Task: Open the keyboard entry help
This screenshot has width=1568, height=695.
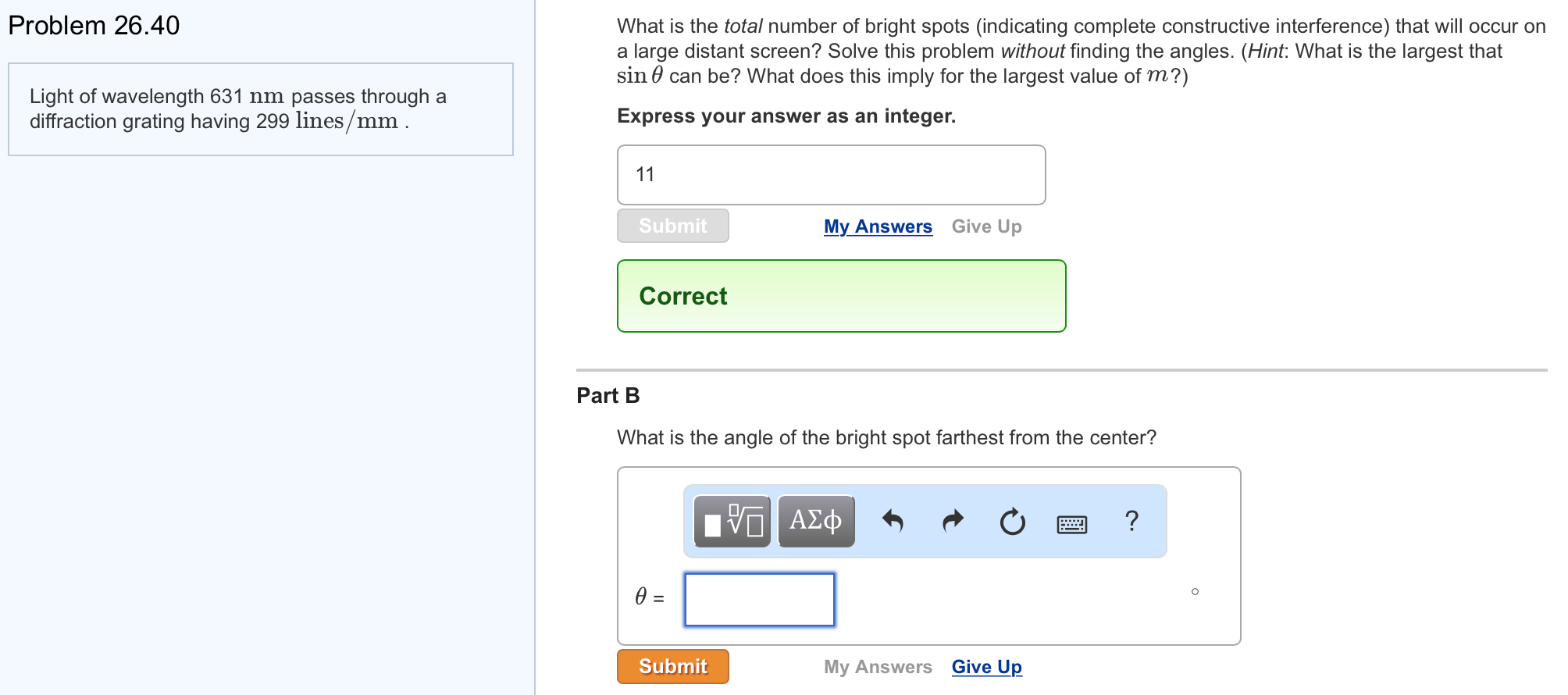Action: pyautogui.click(x=1071, y=520)
